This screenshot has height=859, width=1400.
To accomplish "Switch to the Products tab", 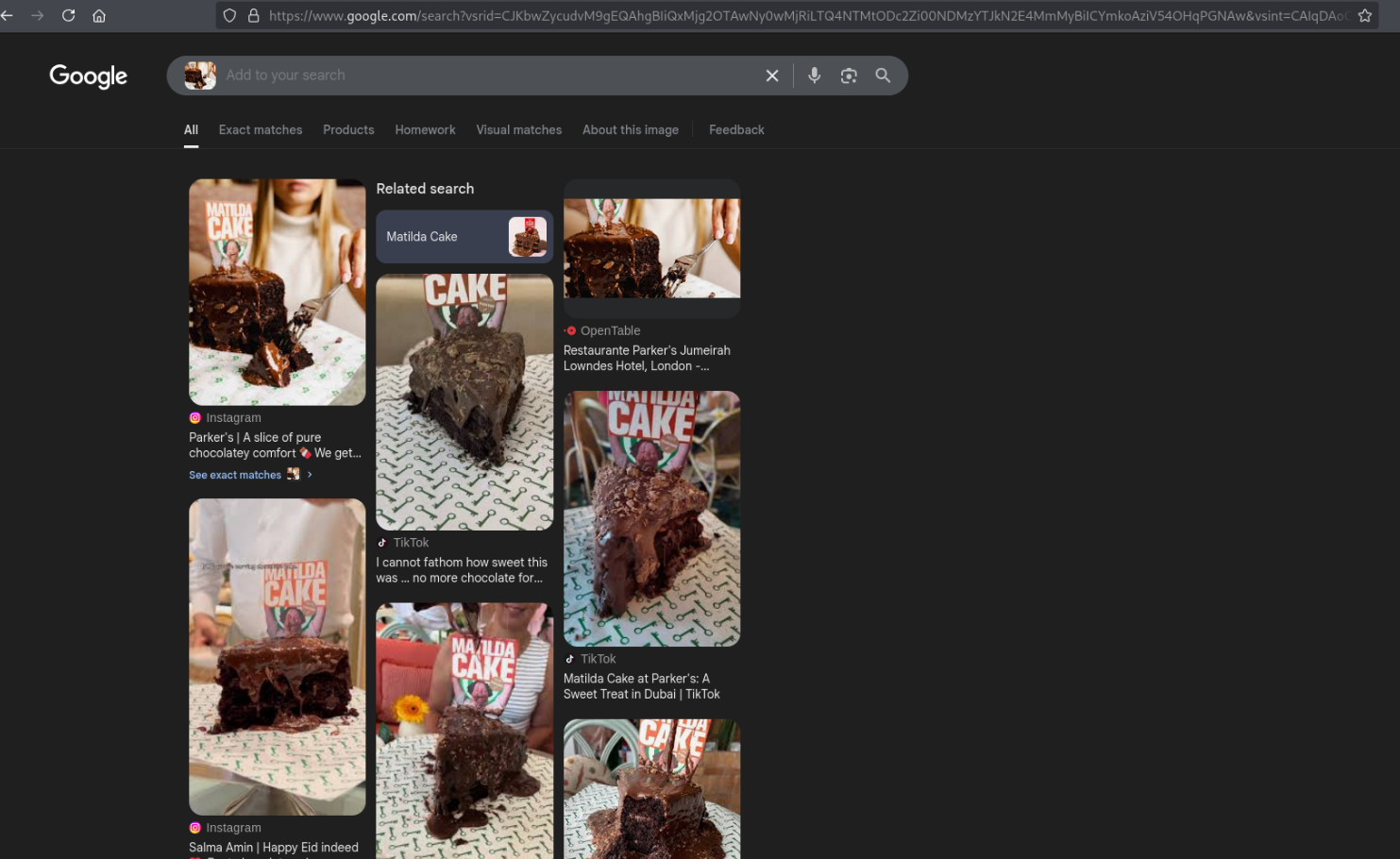I will [348, 130].
